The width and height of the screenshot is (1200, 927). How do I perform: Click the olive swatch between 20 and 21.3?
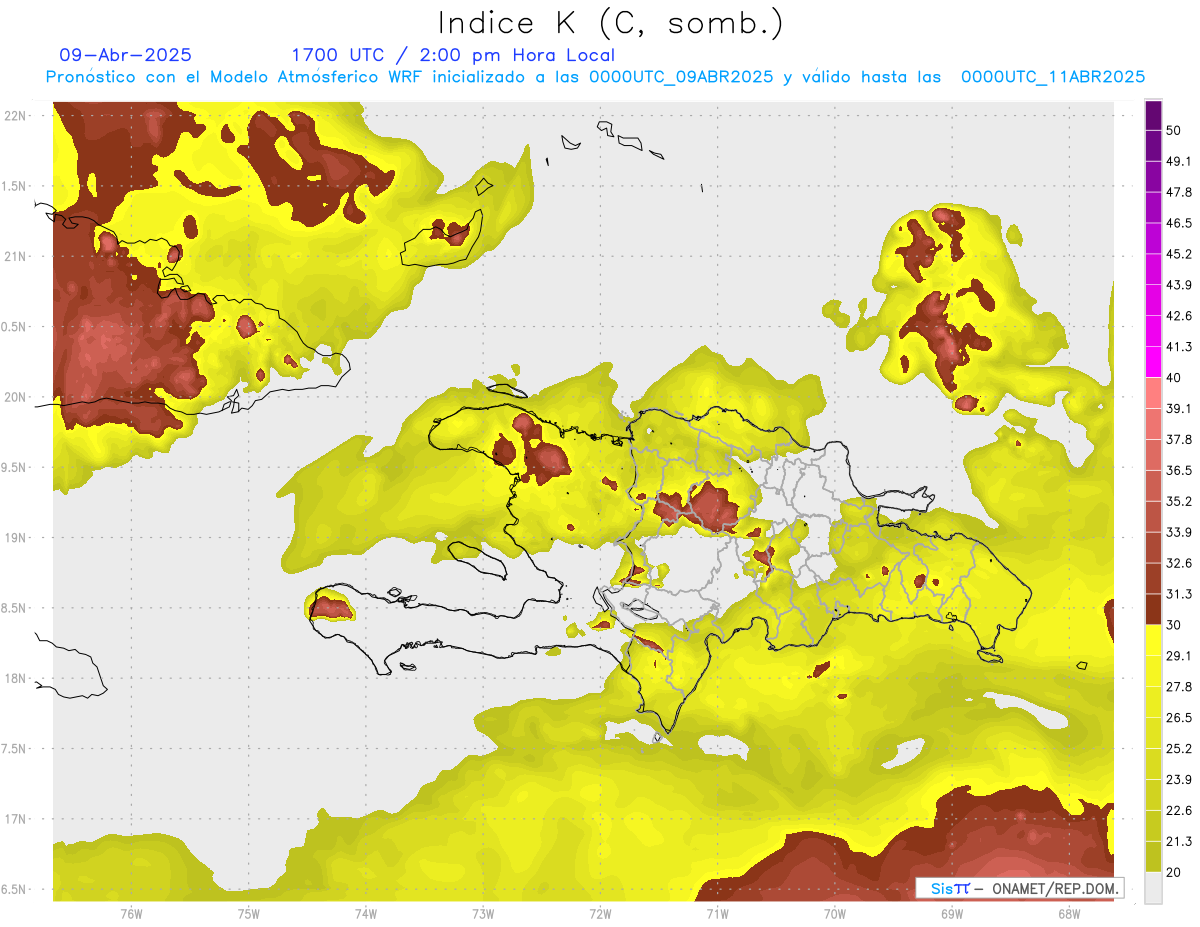(x=1153, y=857)
